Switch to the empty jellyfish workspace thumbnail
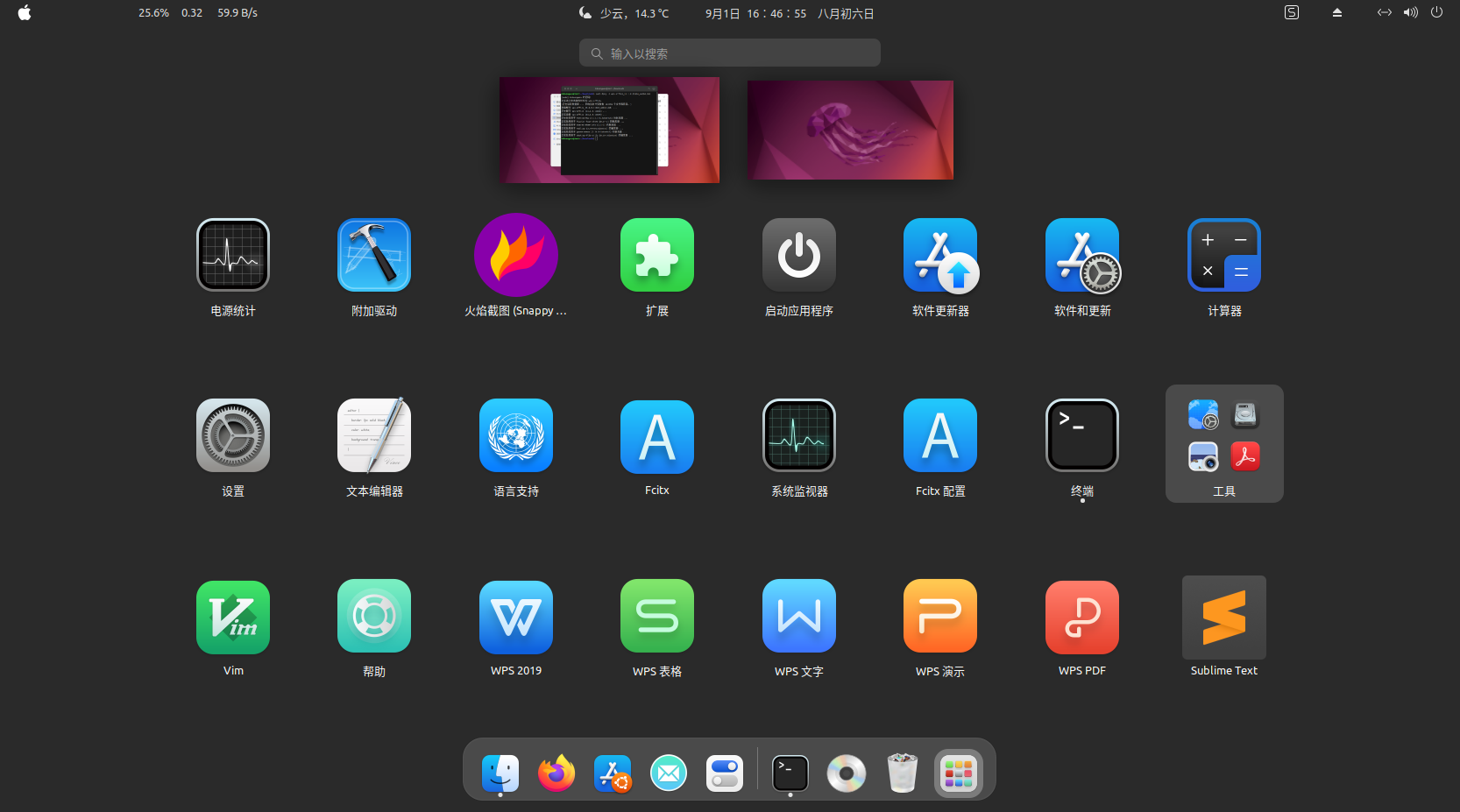The width and height of the screenshot is (1460, 812). point(850,130)
